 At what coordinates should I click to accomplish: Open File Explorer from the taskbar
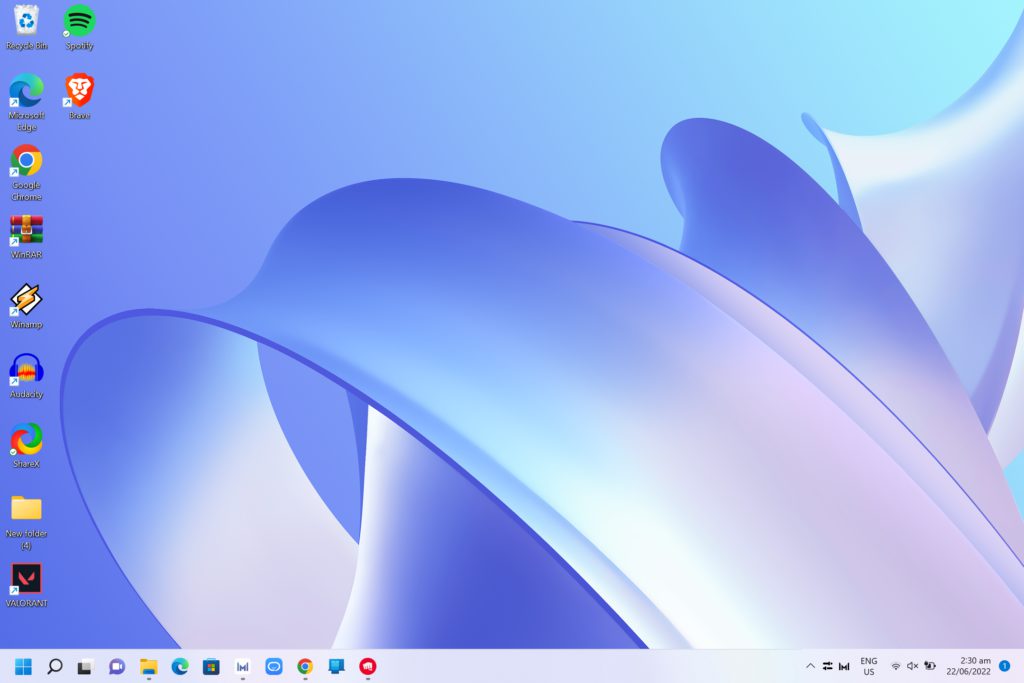[x=149, y=667]
